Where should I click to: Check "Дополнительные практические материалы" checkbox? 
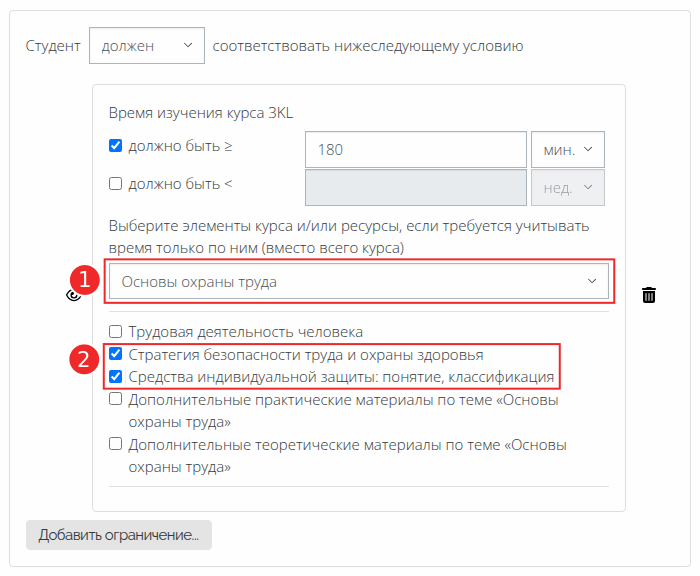(x=116, y=400)
